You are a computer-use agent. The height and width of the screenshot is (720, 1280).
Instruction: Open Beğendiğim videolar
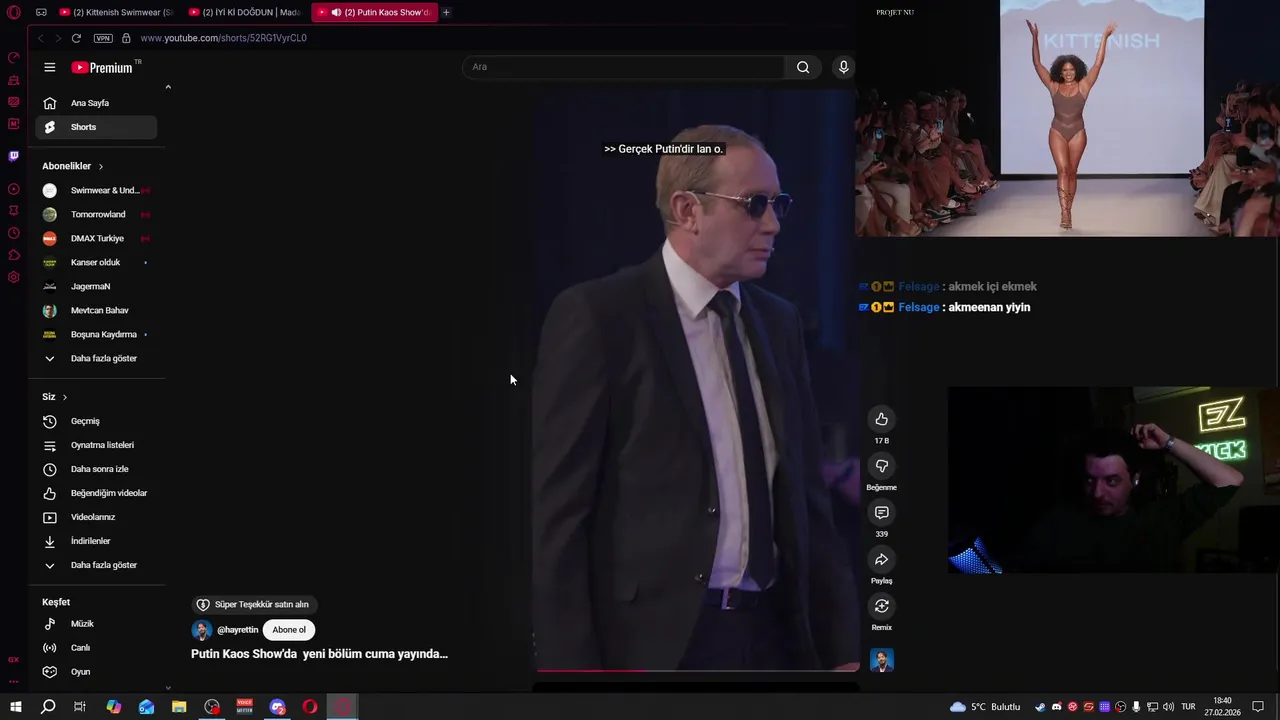click(x=96, y=493)
